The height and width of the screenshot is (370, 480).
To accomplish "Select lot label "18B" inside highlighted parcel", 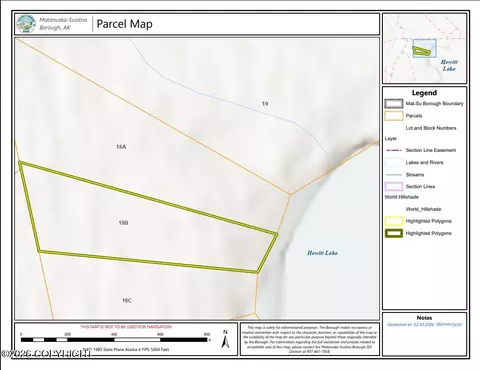I will point(123,223).
